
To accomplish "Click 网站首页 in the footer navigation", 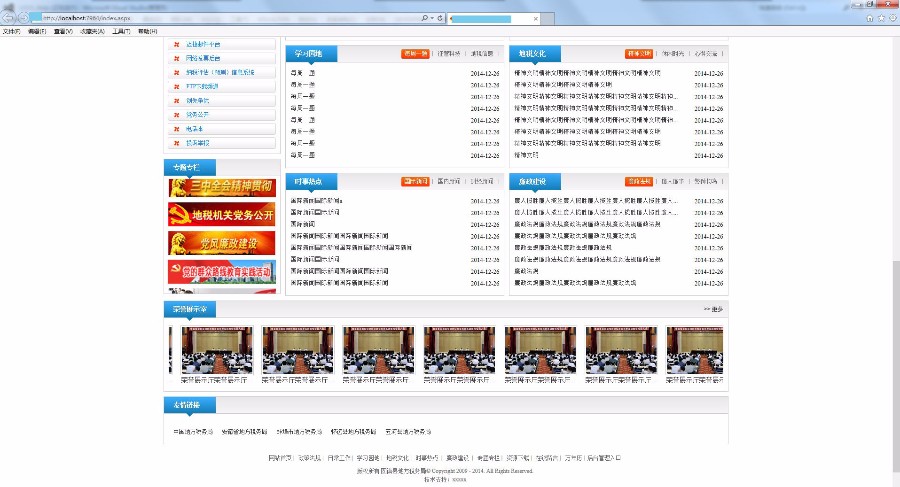I will pyautogui.click(x=280, y=458).
